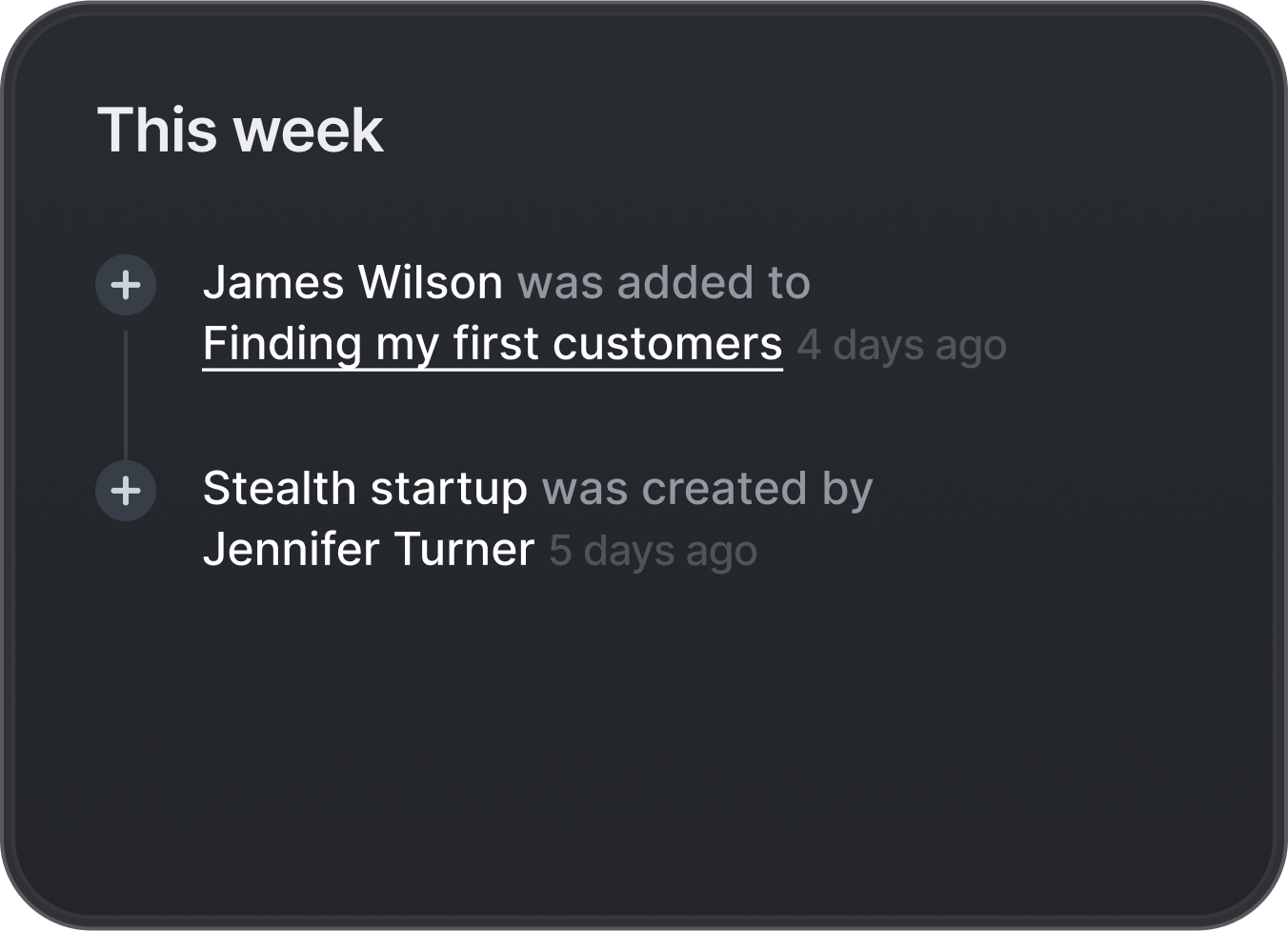Click the vertical timeline connector line
This screenshot has height=931, width=1288.
point(126,396)
